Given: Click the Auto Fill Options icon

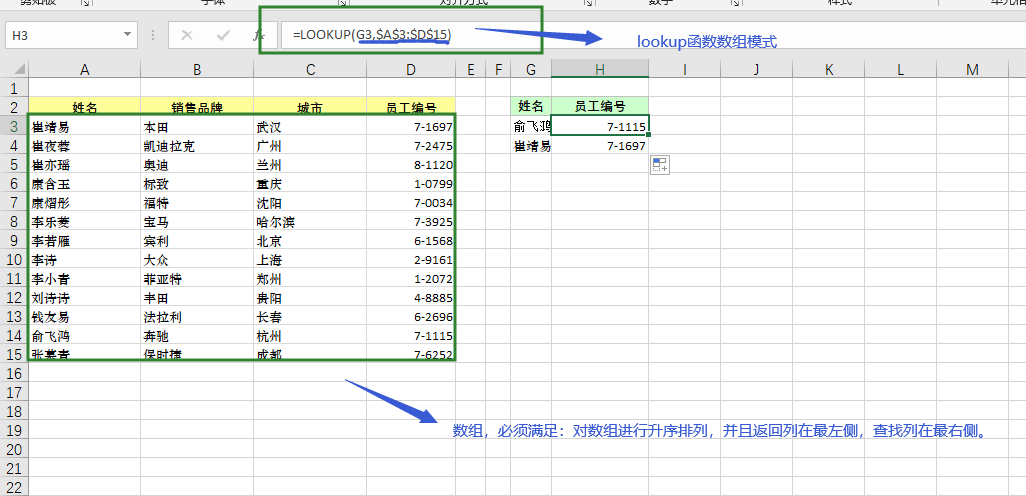Looking at the screenshot, I should (x=660, y=165).
